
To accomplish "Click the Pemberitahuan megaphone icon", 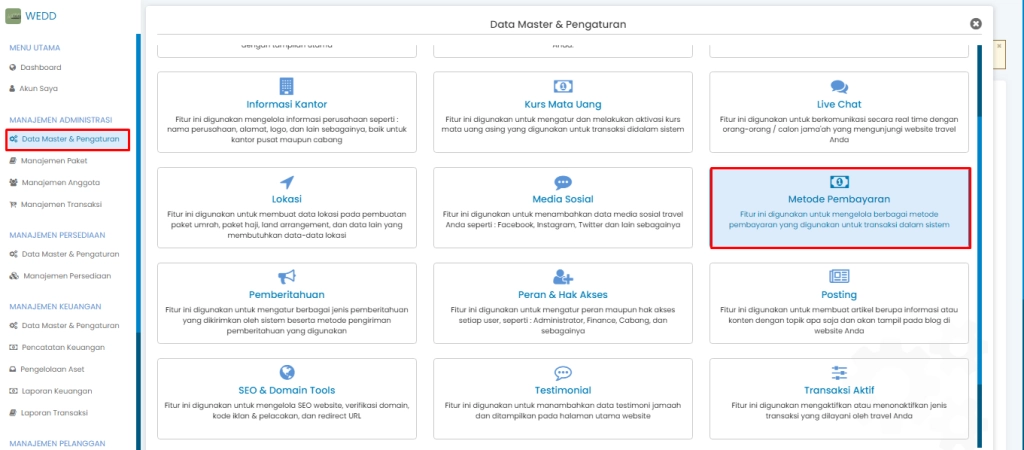I will [286, 277].
